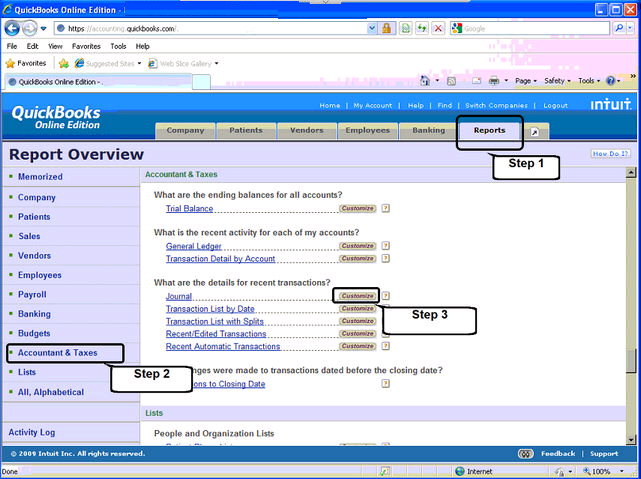This screenshot has height=479, width=641.
Task: Click the Support link in footer
Action: tap(604, 454)
